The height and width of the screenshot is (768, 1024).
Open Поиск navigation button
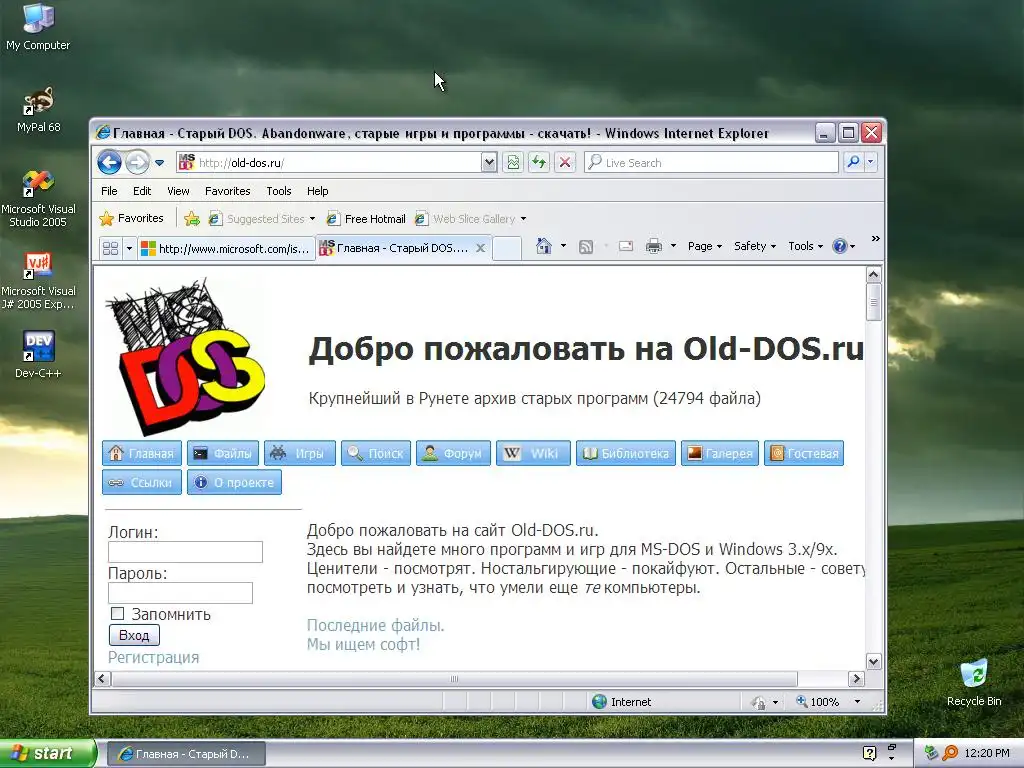(376, 453)
